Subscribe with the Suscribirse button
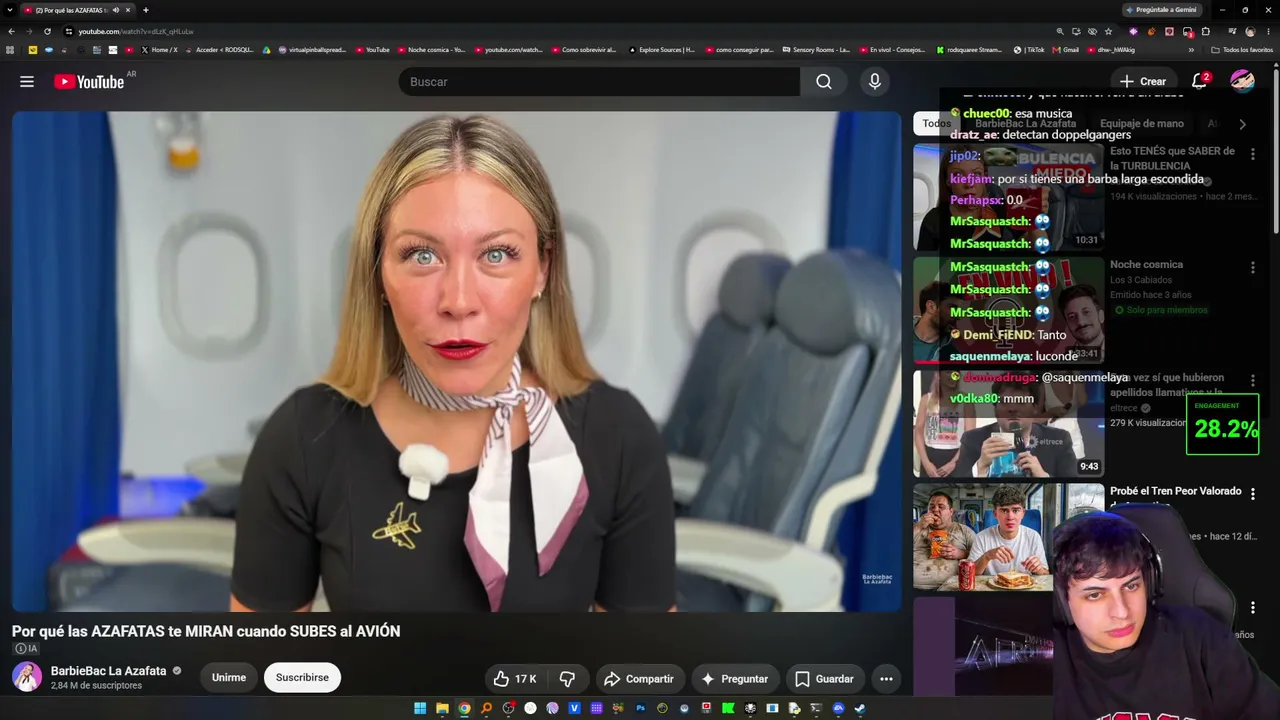This screenshot has width=1280, height=720. (x=302, y=678)
